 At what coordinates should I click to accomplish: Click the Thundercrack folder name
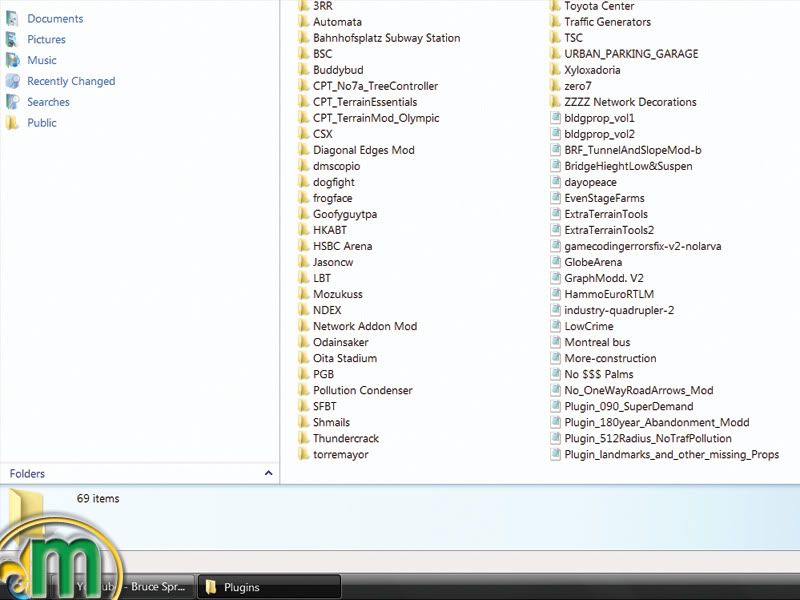pos(346,438)
